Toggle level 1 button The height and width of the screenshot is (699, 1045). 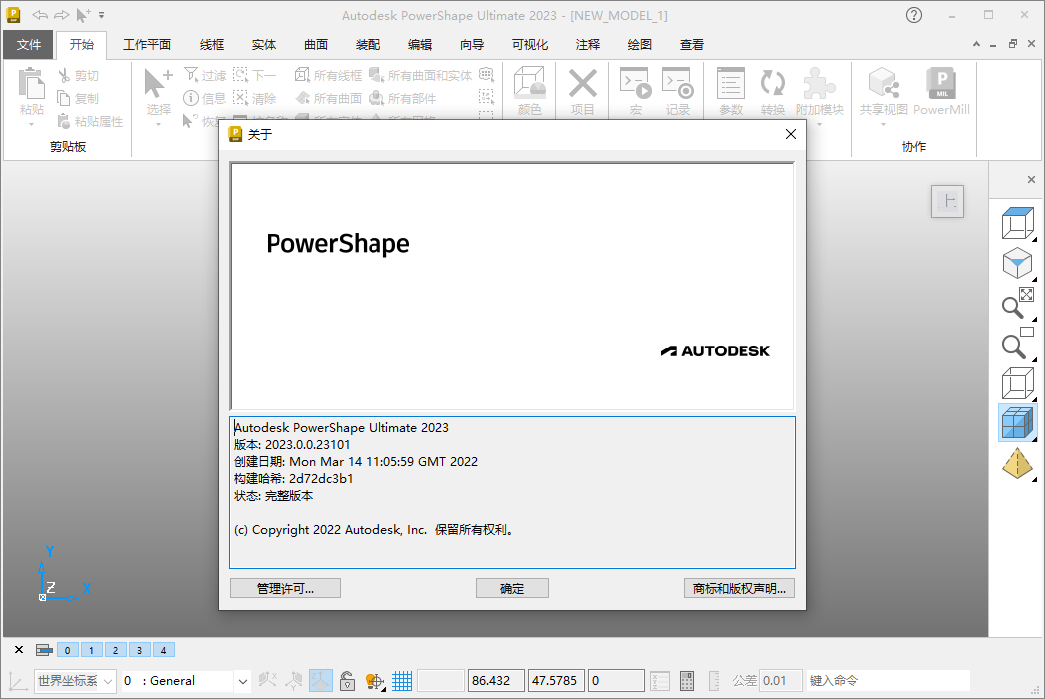click(x=91, y=650)
